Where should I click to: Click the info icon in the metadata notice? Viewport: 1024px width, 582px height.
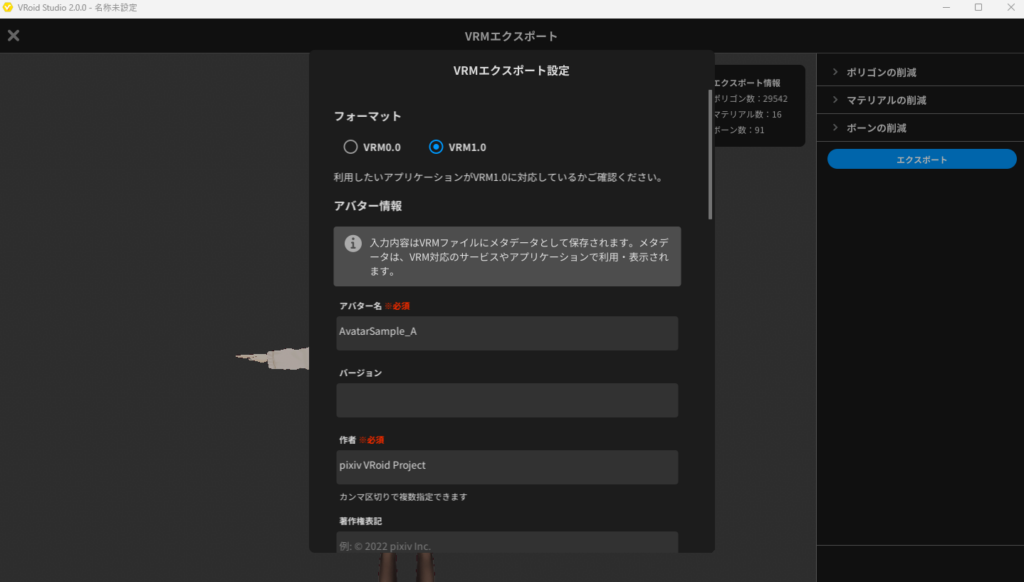[x=353, y=243]
